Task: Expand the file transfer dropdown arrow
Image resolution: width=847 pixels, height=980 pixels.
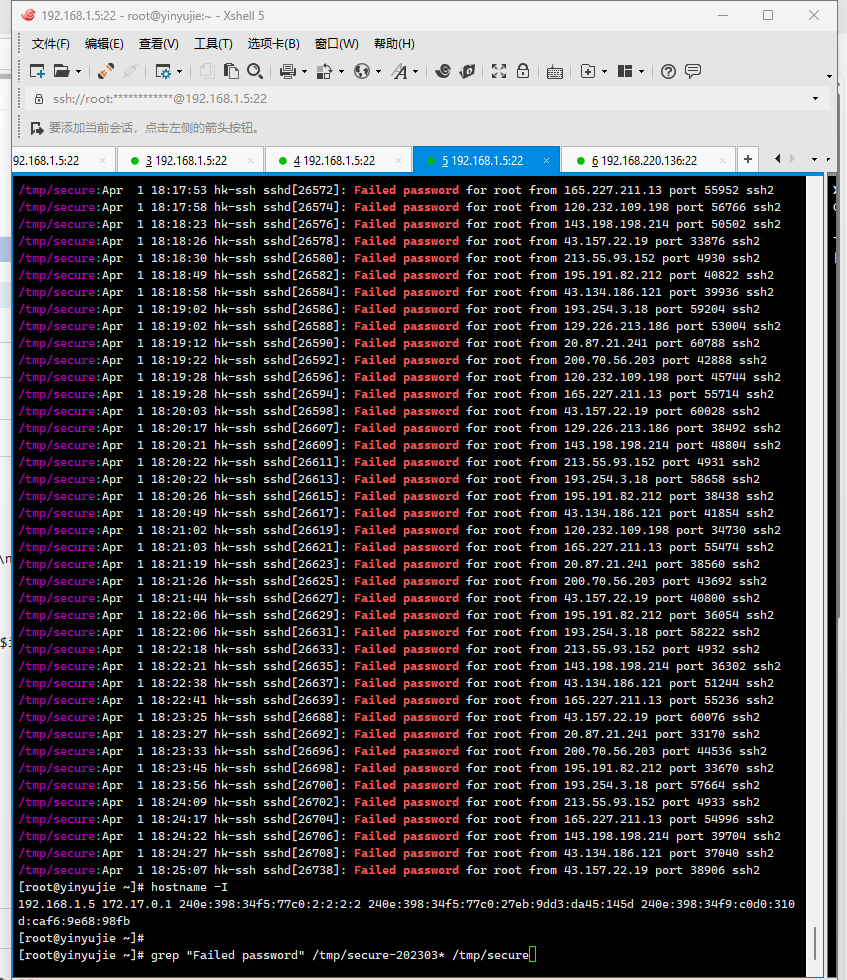Action: coord(341,72)
